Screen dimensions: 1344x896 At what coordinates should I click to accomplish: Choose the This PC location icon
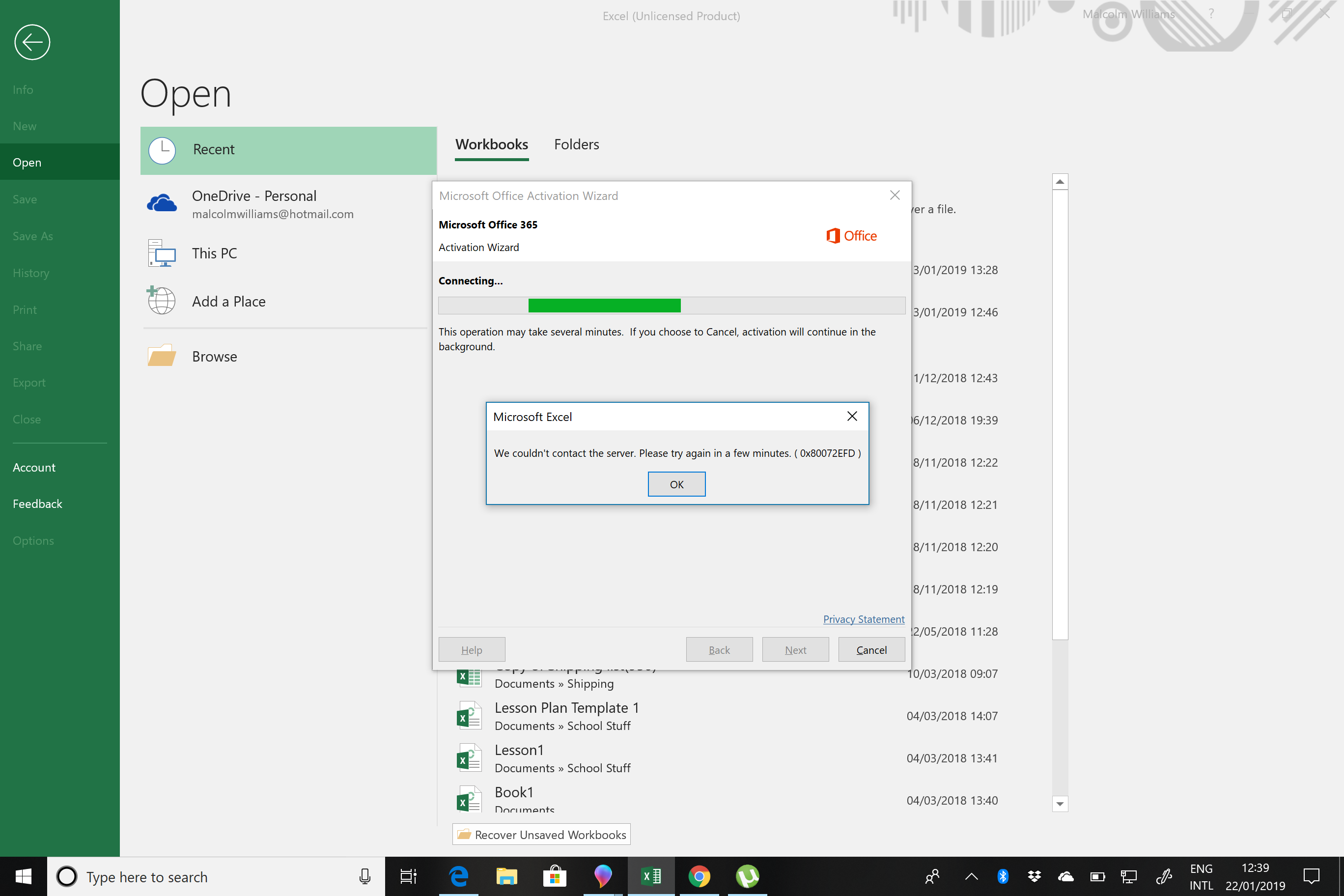[162, 253]
